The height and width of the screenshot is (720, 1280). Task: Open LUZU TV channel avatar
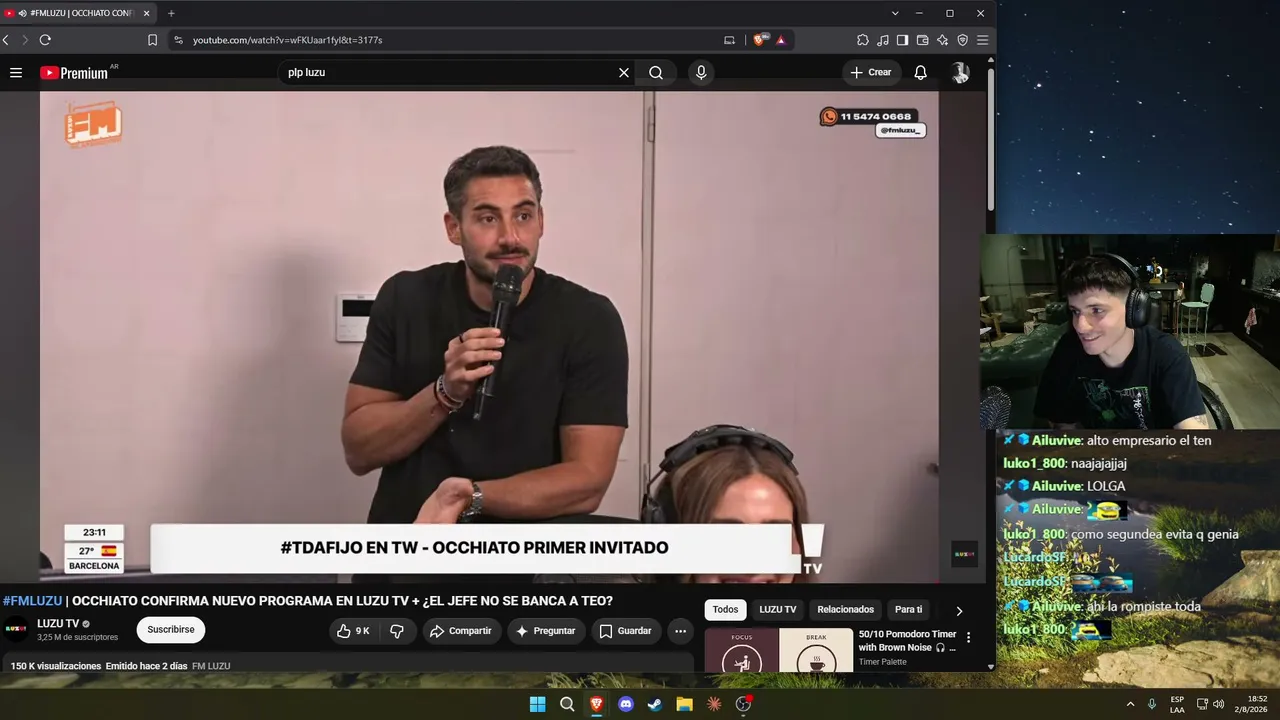[16, 629]
